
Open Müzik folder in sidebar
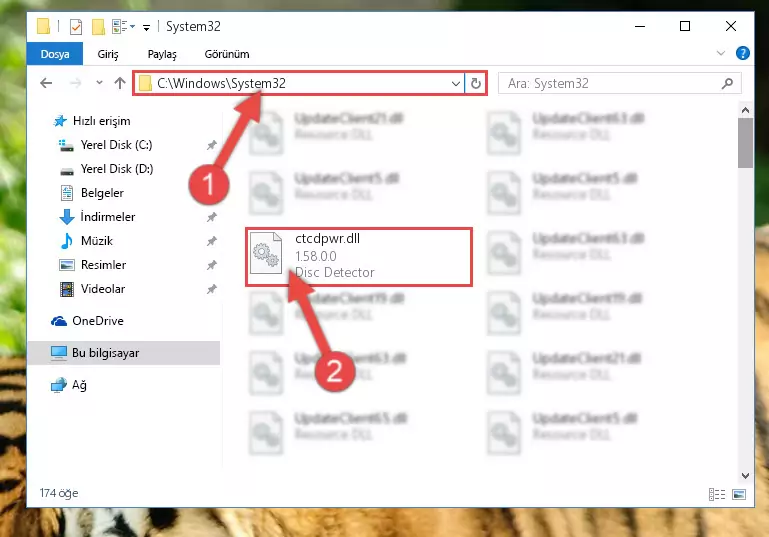[x=97, y=241]
